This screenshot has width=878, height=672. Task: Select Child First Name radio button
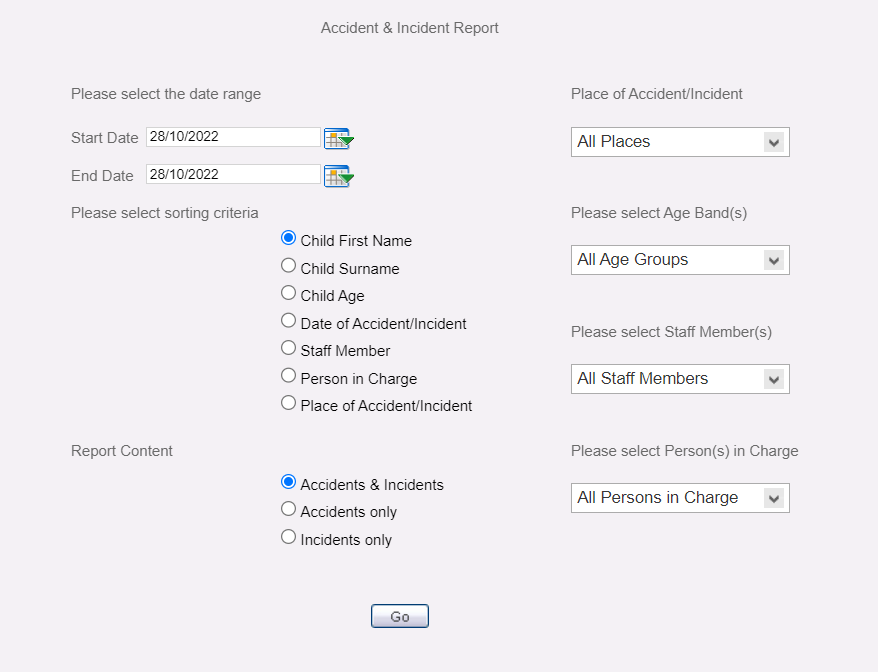coord(288,238)
